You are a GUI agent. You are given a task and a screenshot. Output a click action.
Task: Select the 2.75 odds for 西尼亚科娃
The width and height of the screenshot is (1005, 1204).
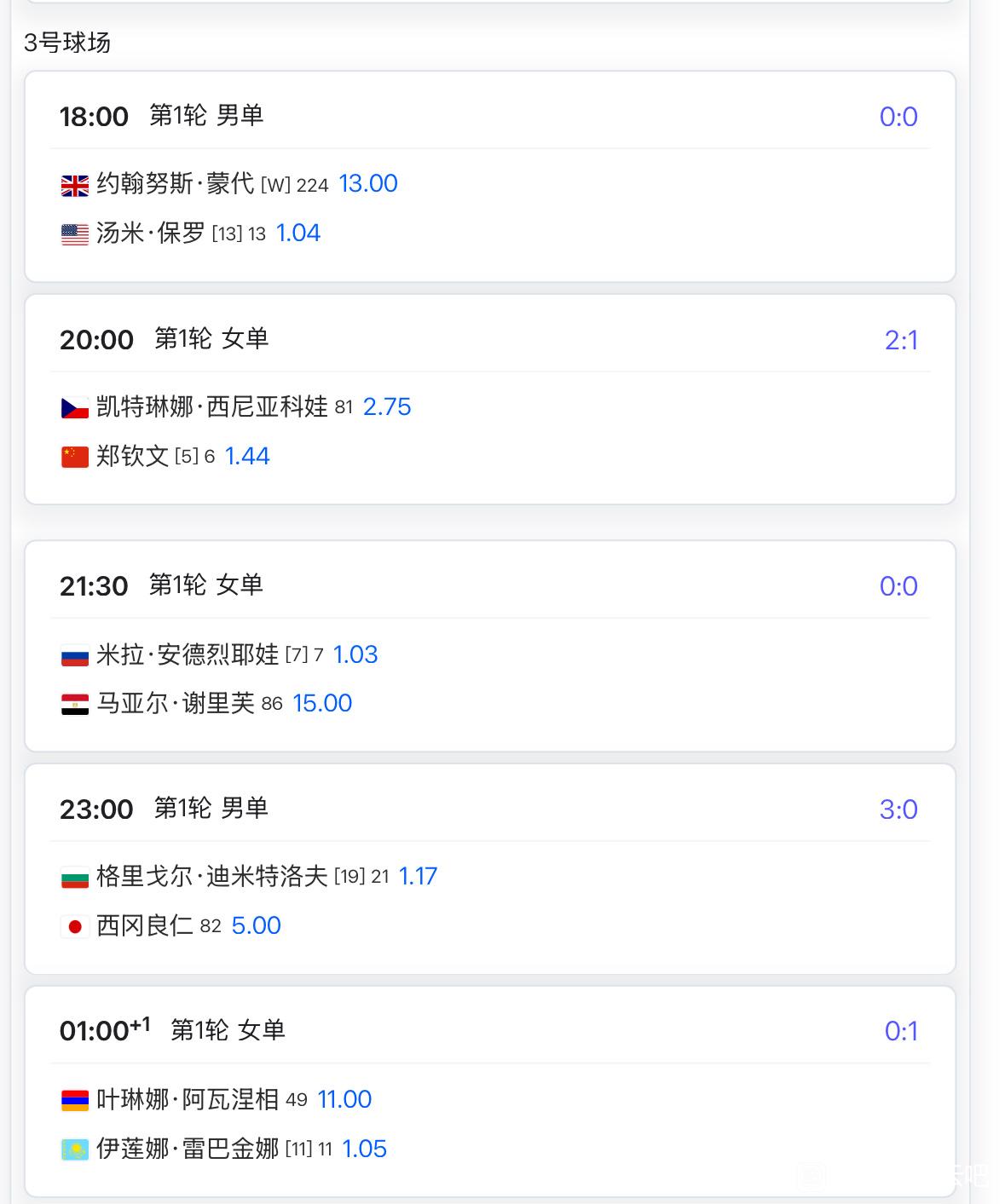pyautogui.click(x=387, y=407)
